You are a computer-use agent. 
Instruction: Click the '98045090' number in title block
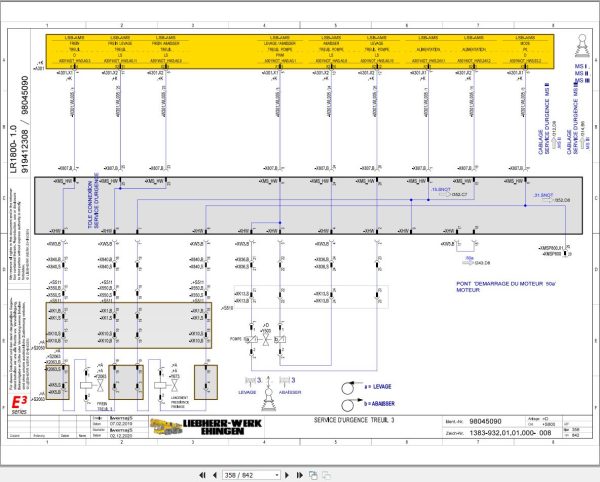(485, 422)
